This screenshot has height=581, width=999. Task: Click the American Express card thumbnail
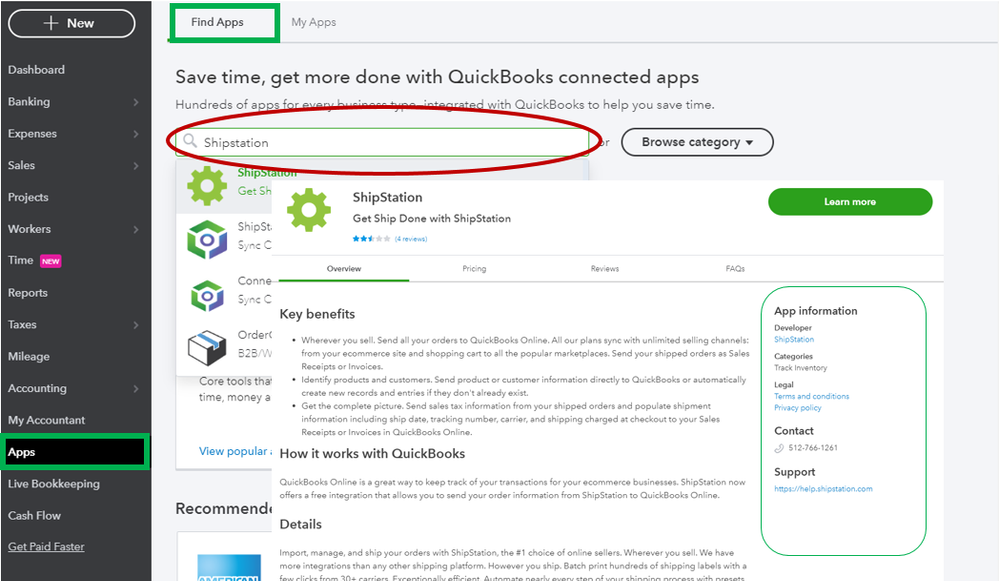pyautogui.click(x=229, y=568)
